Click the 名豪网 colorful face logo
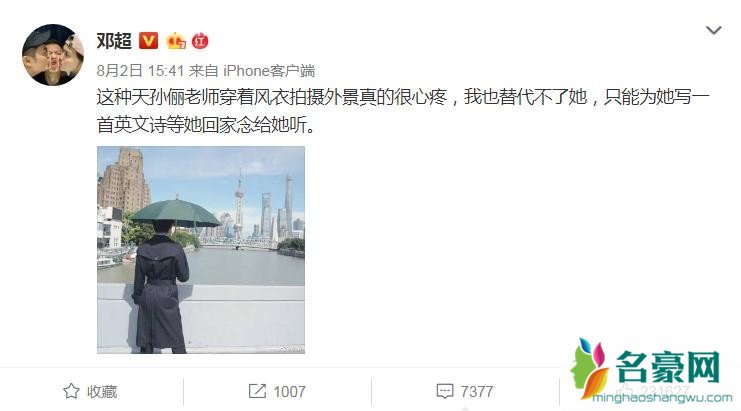The image size is (741, 411). (589, 368)
